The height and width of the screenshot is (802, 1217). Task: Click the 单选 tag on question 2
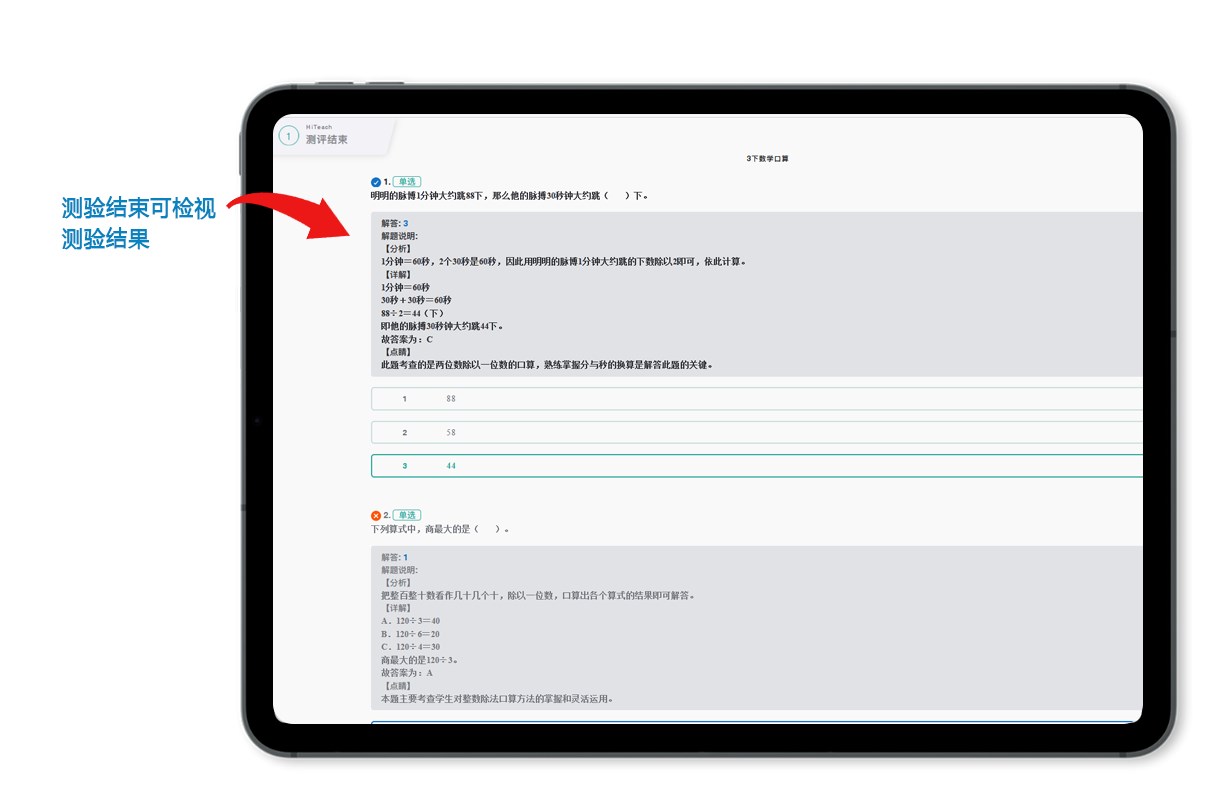[407, 515]
